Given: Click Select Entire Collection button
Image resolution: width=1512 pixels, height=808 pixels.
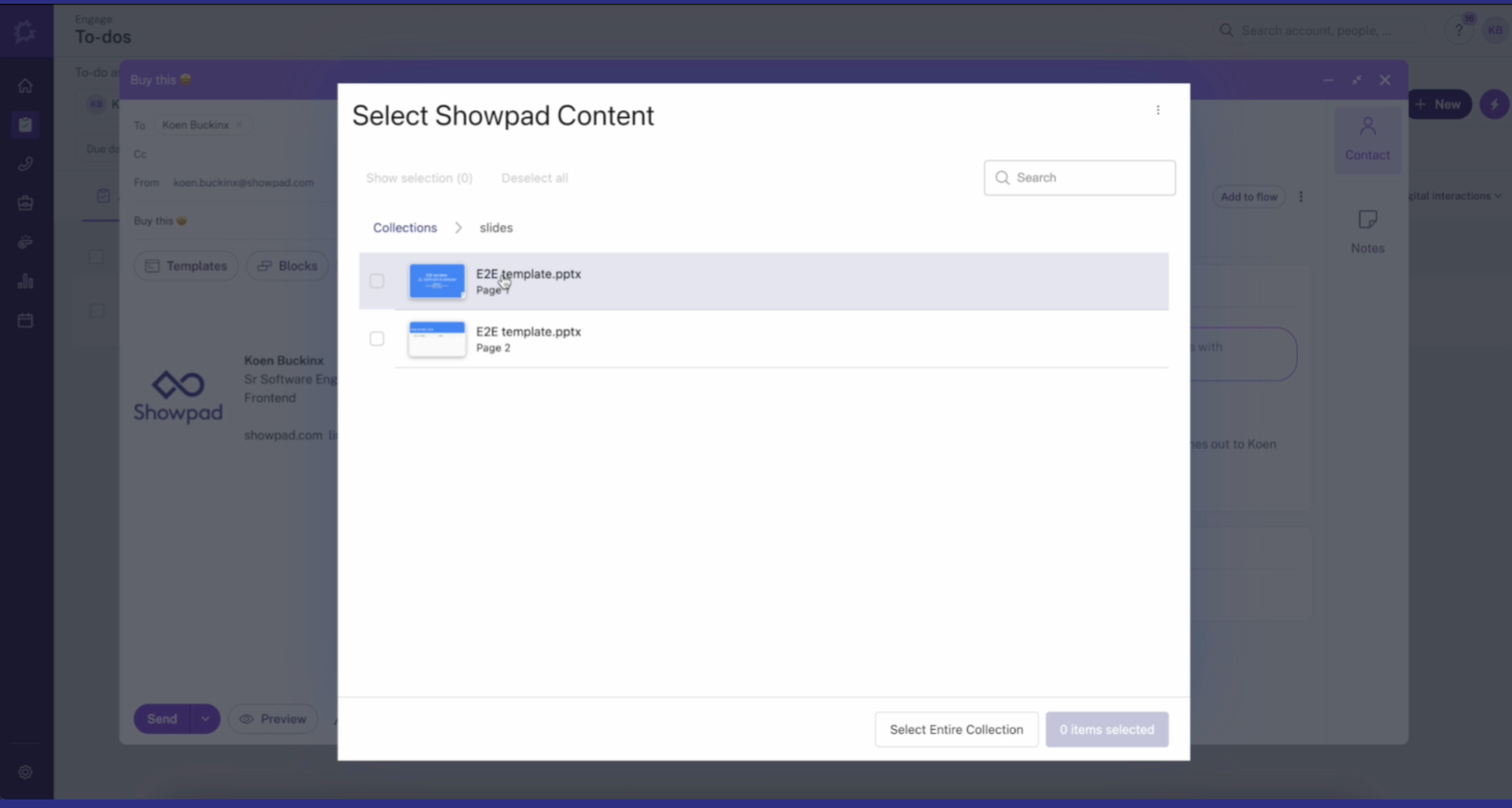Looking at the screenshot, I should coord(956,729).
